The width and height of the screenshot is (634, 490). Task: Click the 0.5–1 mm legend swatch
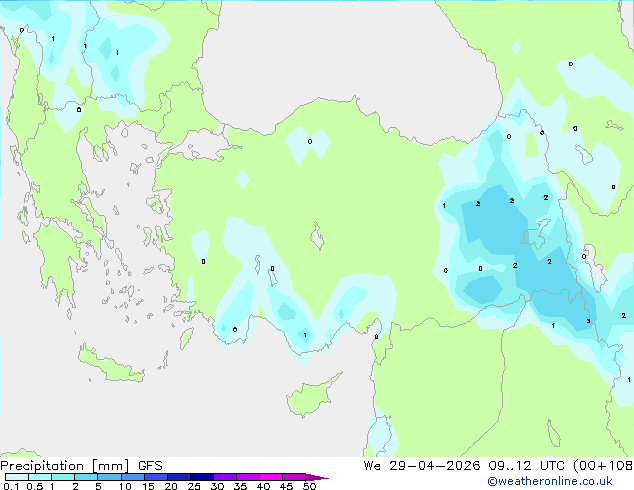pos(40,477)
